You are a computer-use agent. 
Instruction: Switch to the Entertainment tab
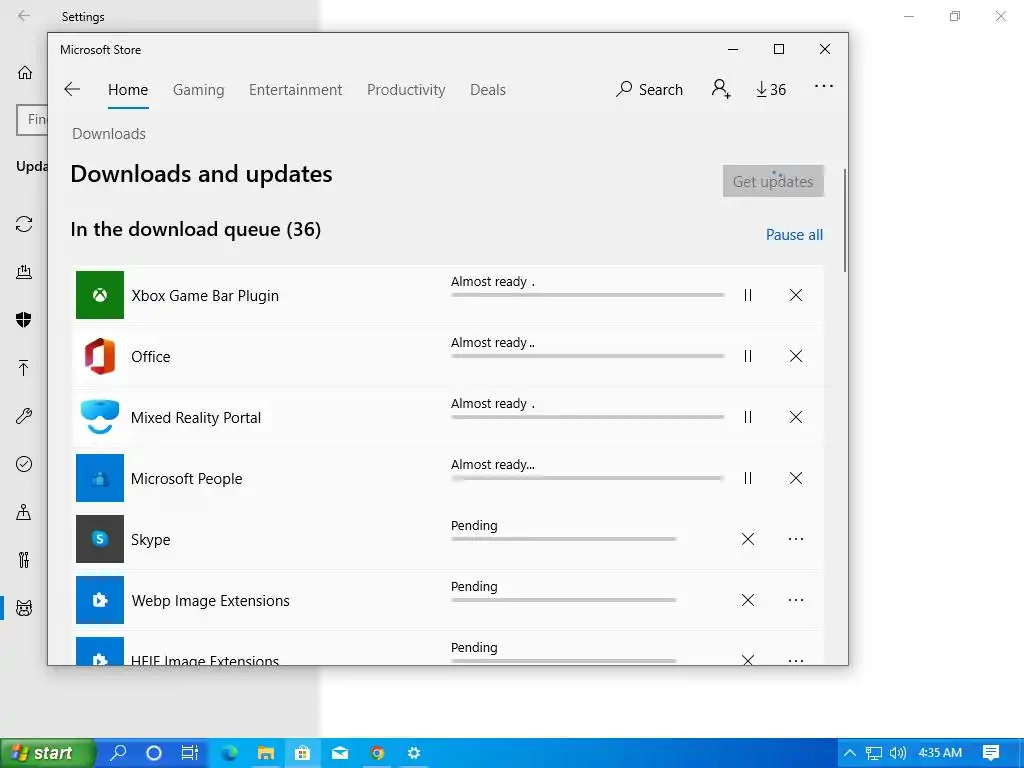click(x=295, y=89)
